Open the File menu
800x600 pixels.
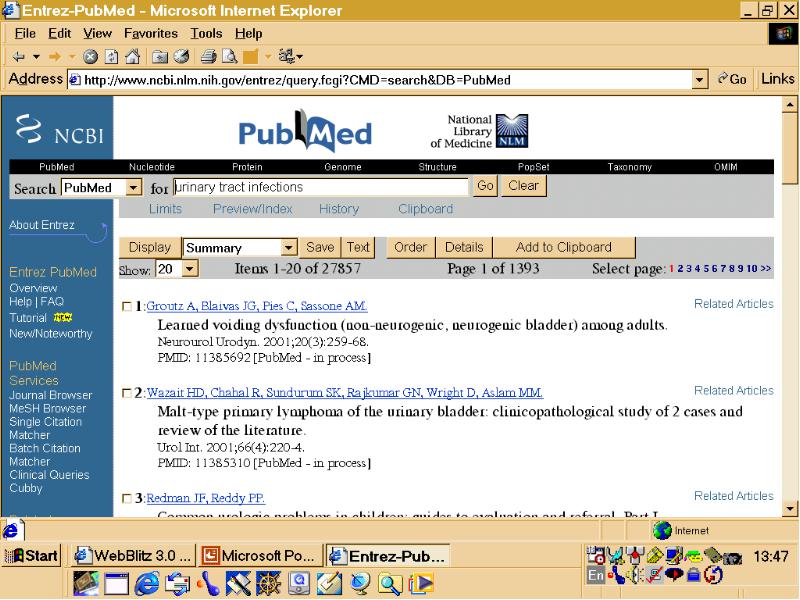click(x=25, y=34)
